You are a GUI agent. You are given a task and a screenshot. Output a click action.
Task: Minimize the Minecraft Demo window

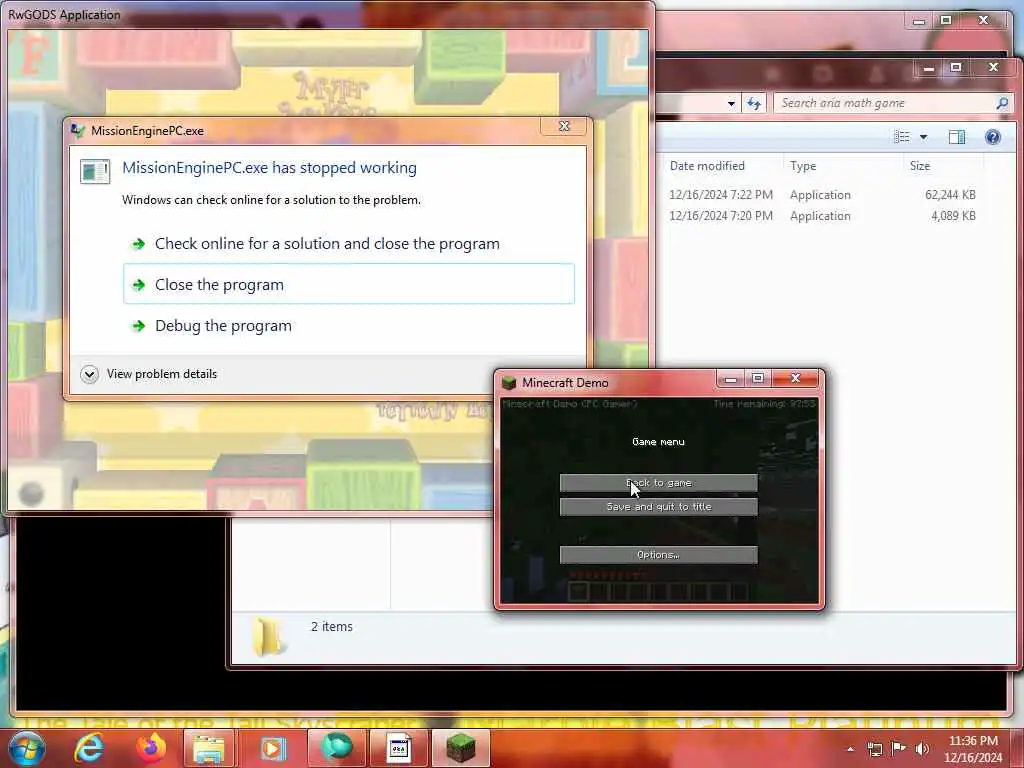click(x=731, y=378)
